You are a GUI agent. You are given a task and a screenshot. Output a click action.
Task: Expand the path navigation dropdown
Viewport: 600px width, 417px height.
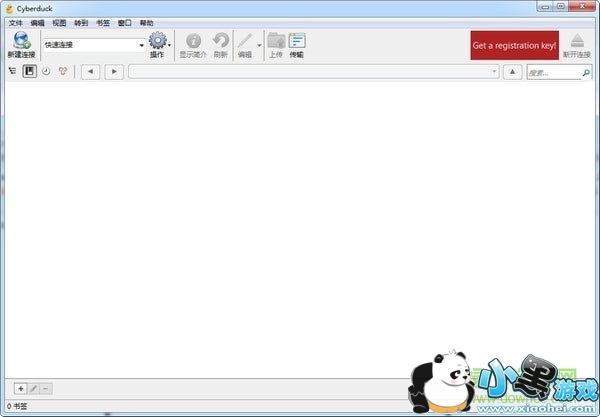[494, 72]
